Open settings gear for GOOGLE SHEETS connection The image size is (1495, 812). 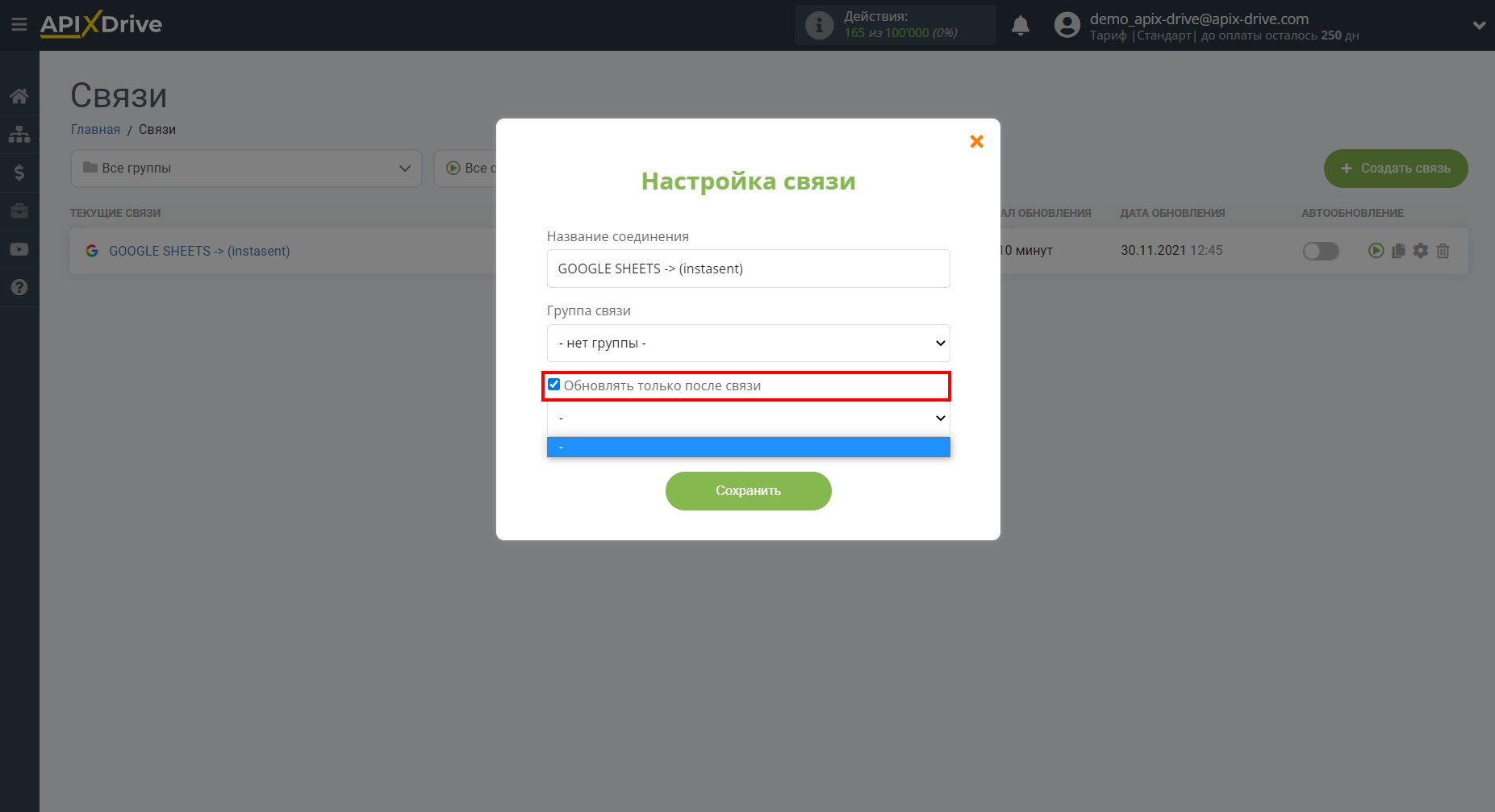tap(1421, 251)
